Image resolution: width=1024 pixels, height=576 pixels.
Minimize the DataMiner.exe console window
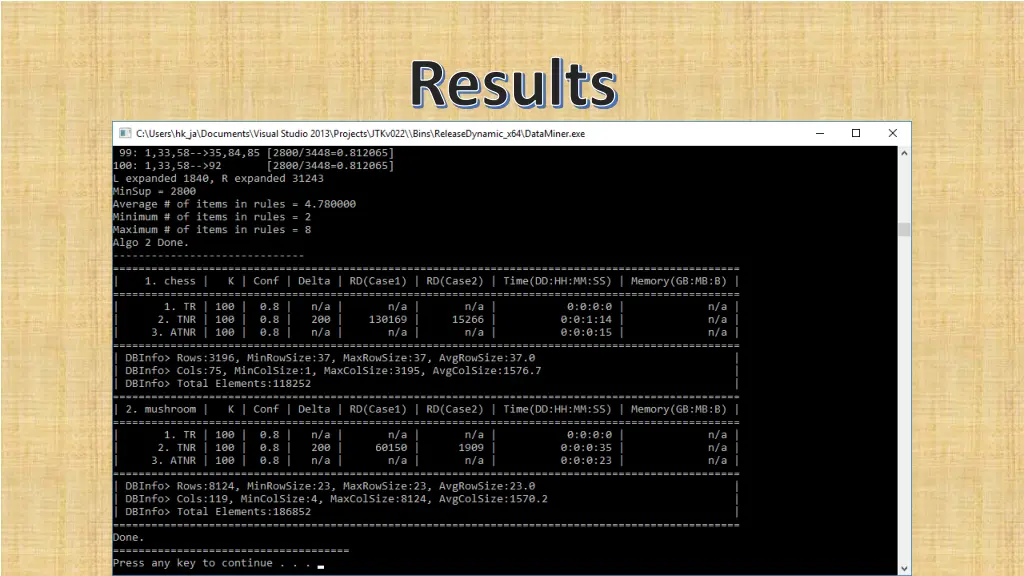(x=819, y=133)
